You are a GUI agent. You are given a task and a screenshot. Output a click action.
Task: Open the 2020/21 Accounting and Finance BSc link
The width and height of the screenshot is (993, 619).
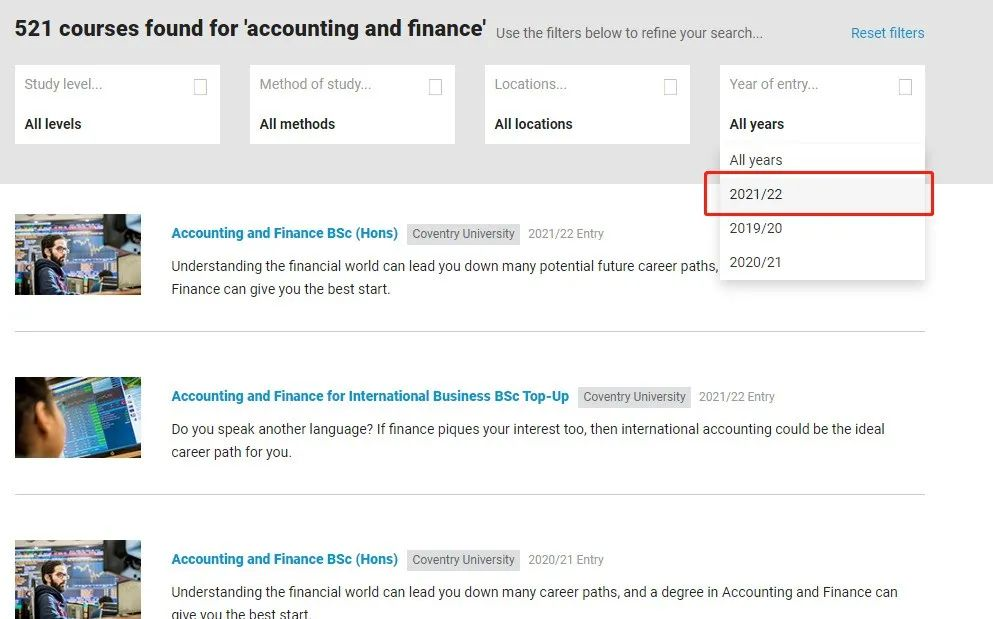click(x=284, y=559)
